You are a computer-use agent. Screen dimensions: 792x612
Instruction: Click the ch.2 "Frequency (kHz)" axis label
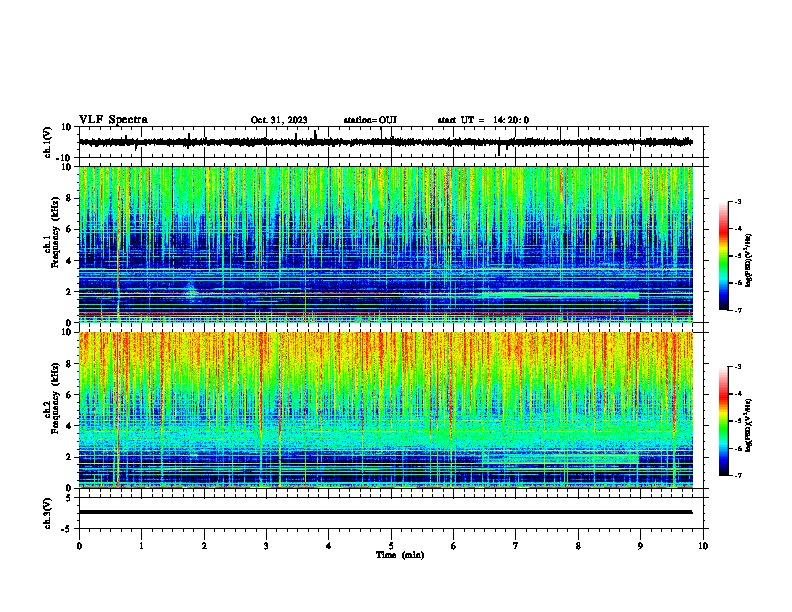(55, 398)
